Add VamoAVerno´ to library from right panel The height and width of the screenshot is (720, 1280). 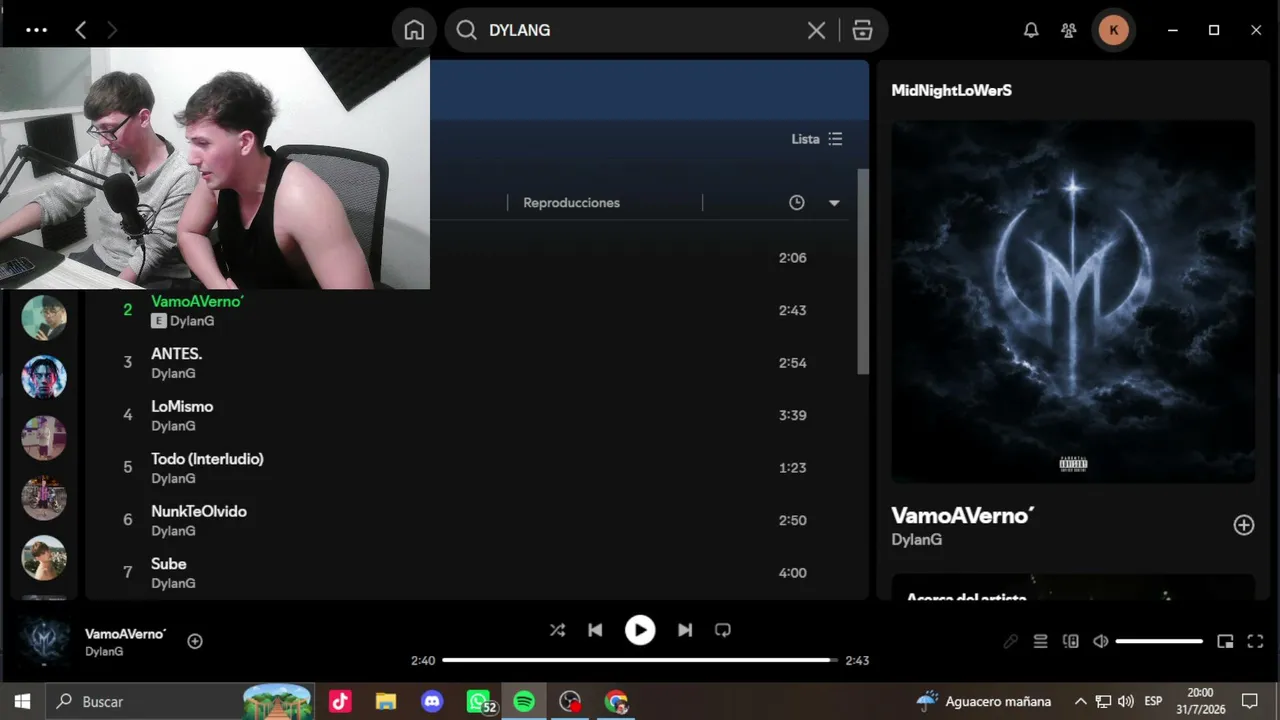click(1243, 525)
